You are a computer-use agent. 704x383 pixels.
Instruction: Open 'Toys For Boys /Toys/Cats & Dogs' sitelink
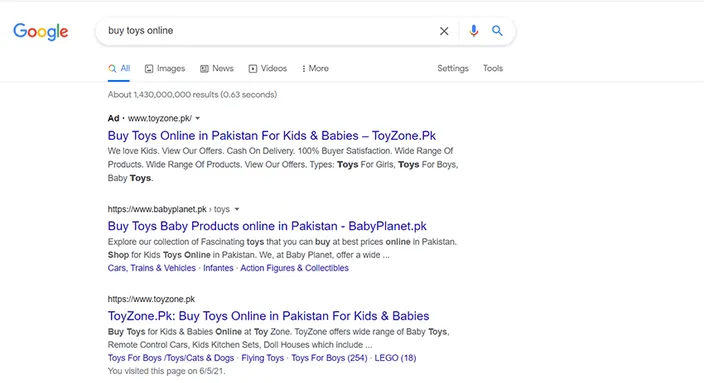tap(171, 358)
